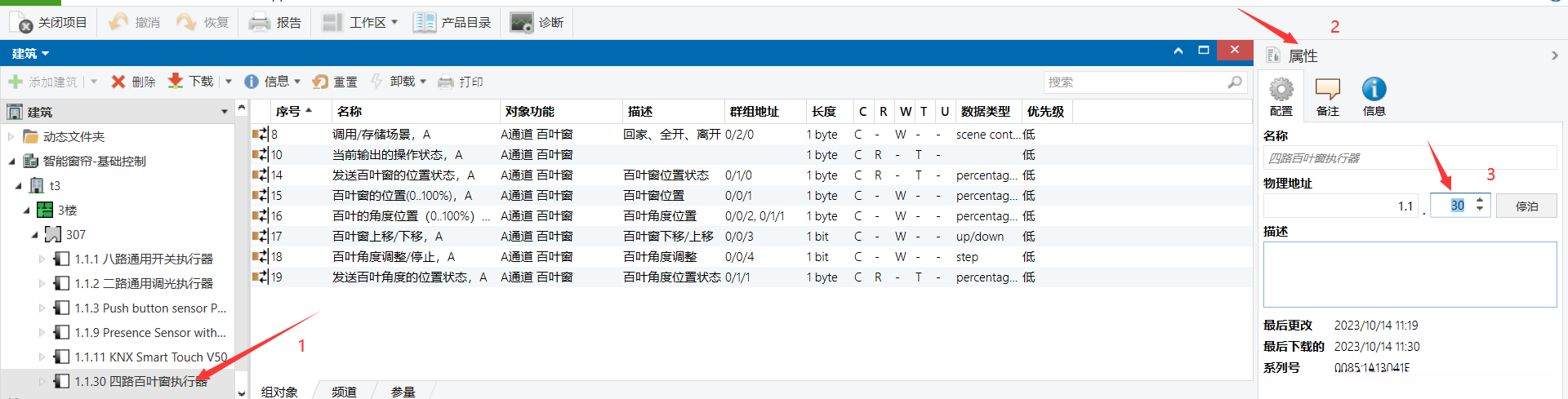
Task: Increase the physical address stepper value
Action: click(x=1480, y=200)
